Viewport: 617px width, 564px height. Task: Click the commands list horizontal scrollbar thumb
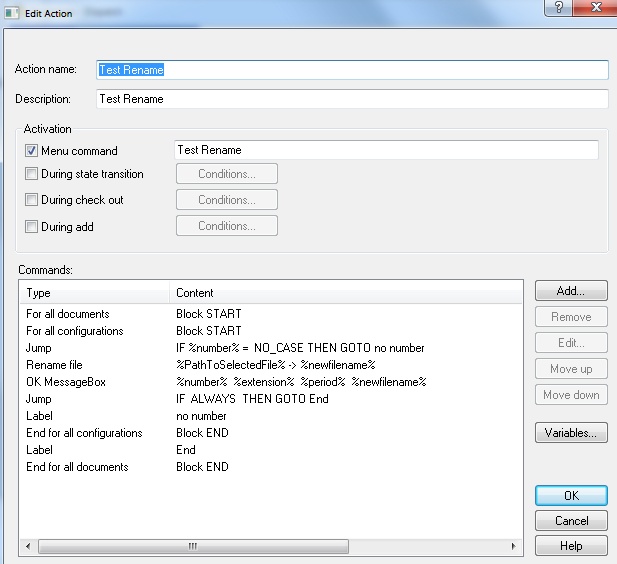click(x=193, y=546)
